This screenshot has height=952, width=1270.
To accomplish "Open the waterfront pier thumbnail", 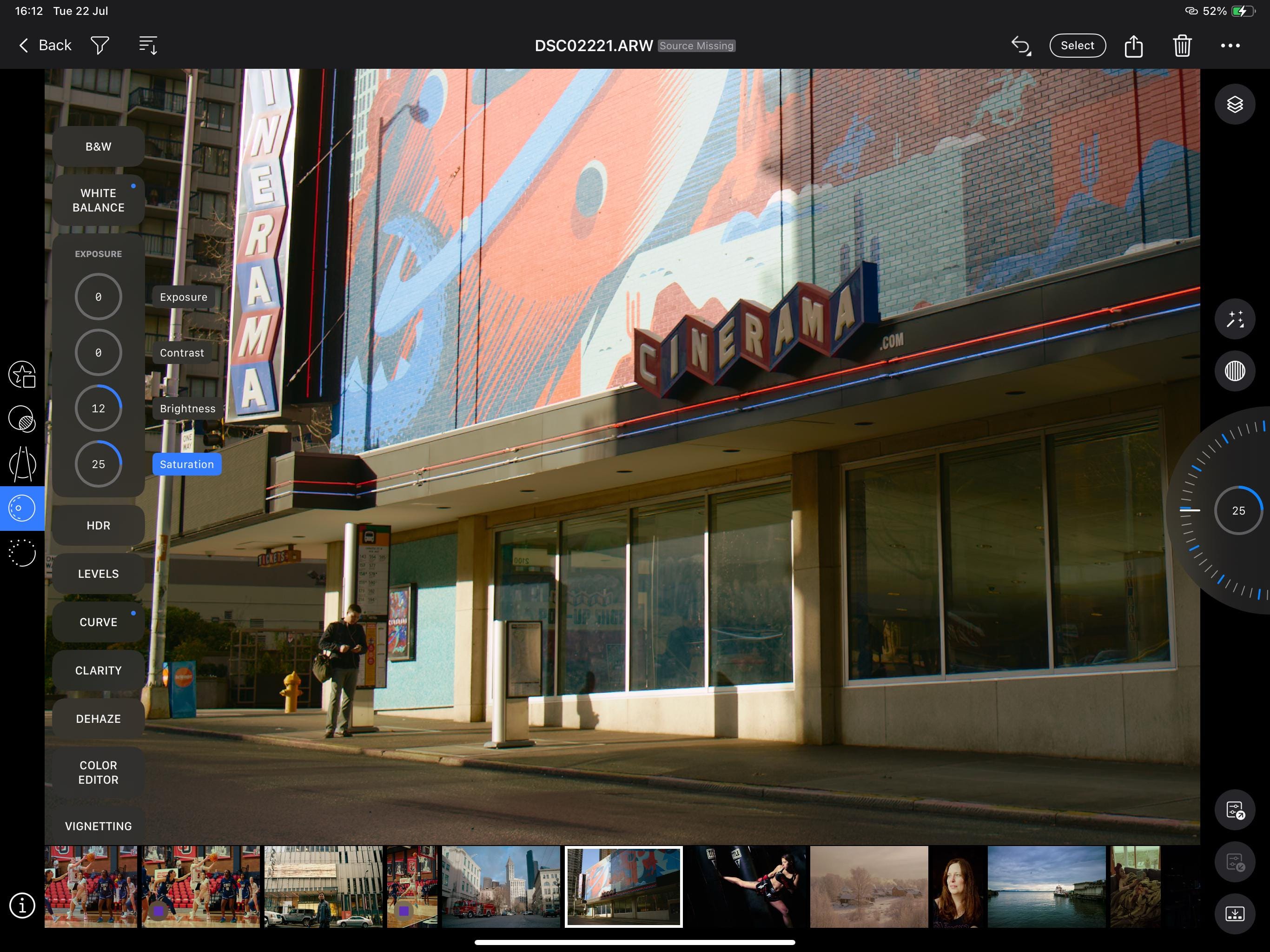I will (x=1046, y=886).
